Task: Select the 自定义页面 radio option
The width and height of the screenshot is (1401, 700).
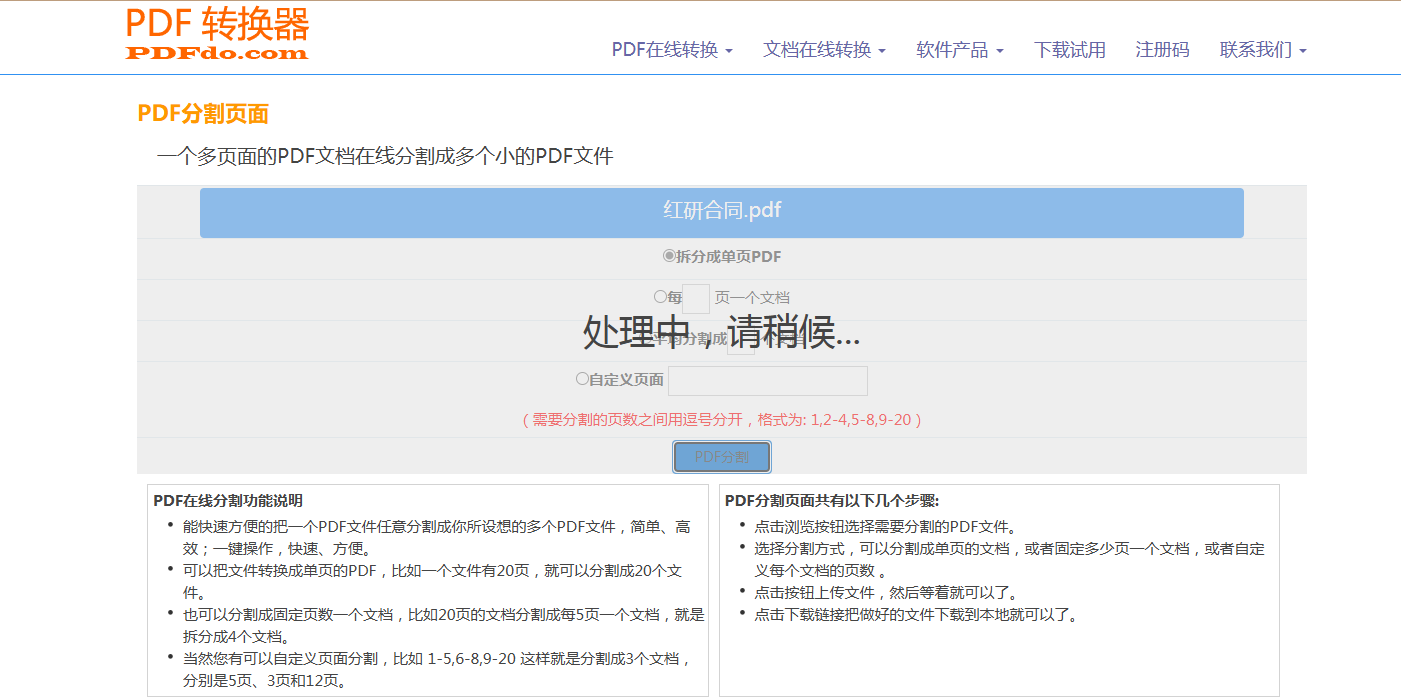Action: point(582,379)
